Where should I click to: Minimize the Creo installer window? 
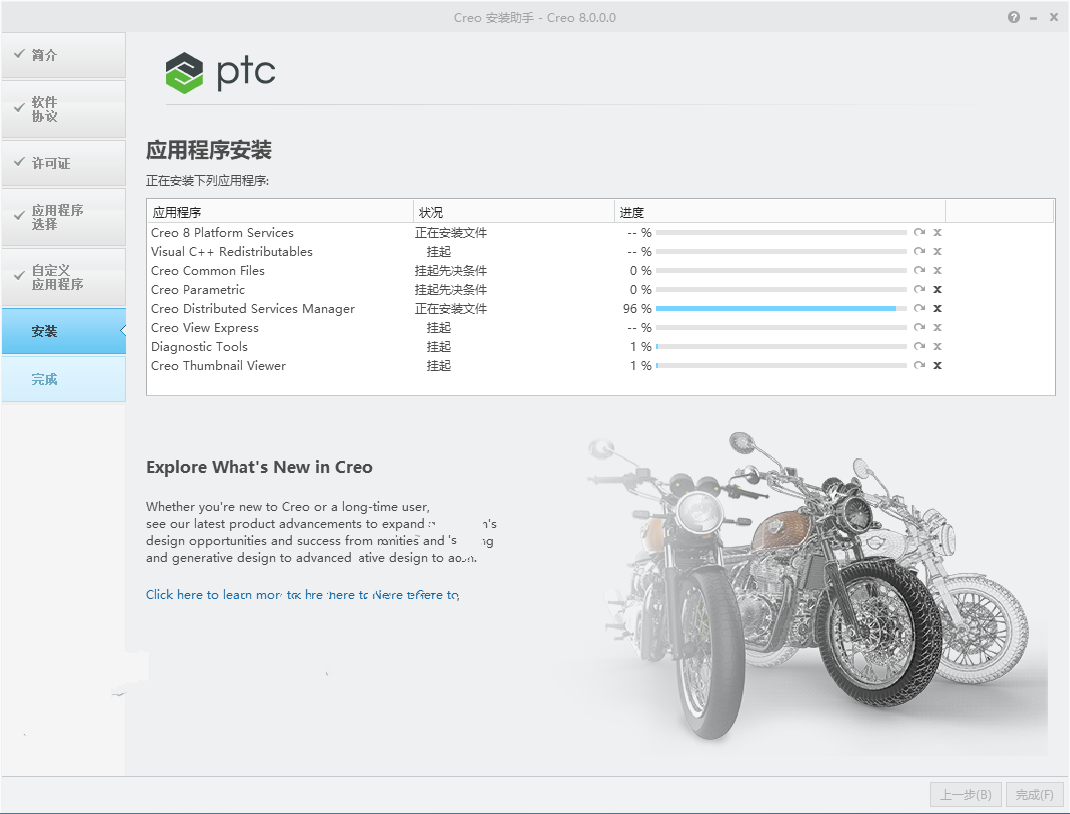click(x=1034, y=18)
